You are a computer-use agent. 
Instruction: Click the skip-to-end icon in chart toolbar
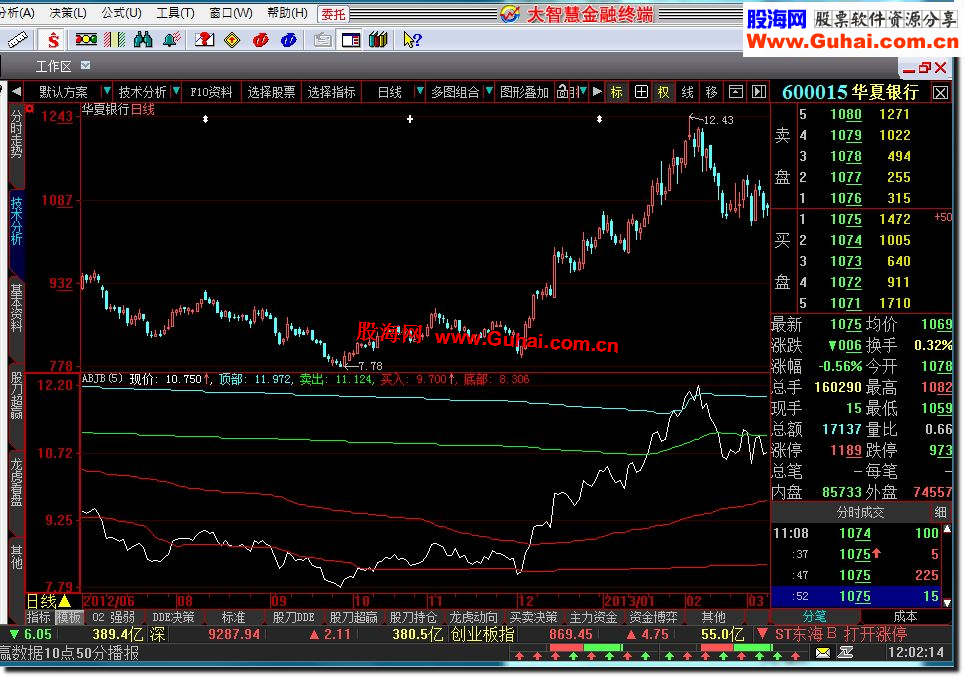[x=759, y=92]
